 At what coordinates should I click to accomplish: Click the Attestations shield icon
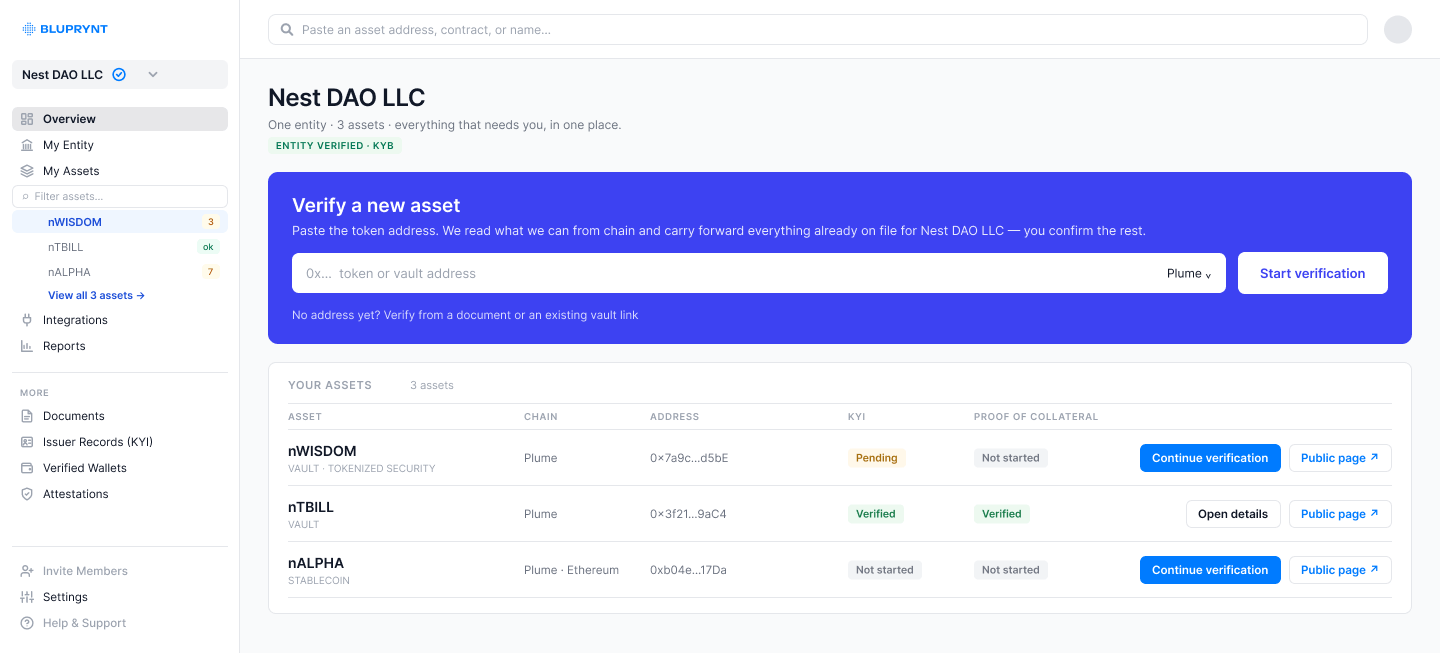tap(27, 494)
